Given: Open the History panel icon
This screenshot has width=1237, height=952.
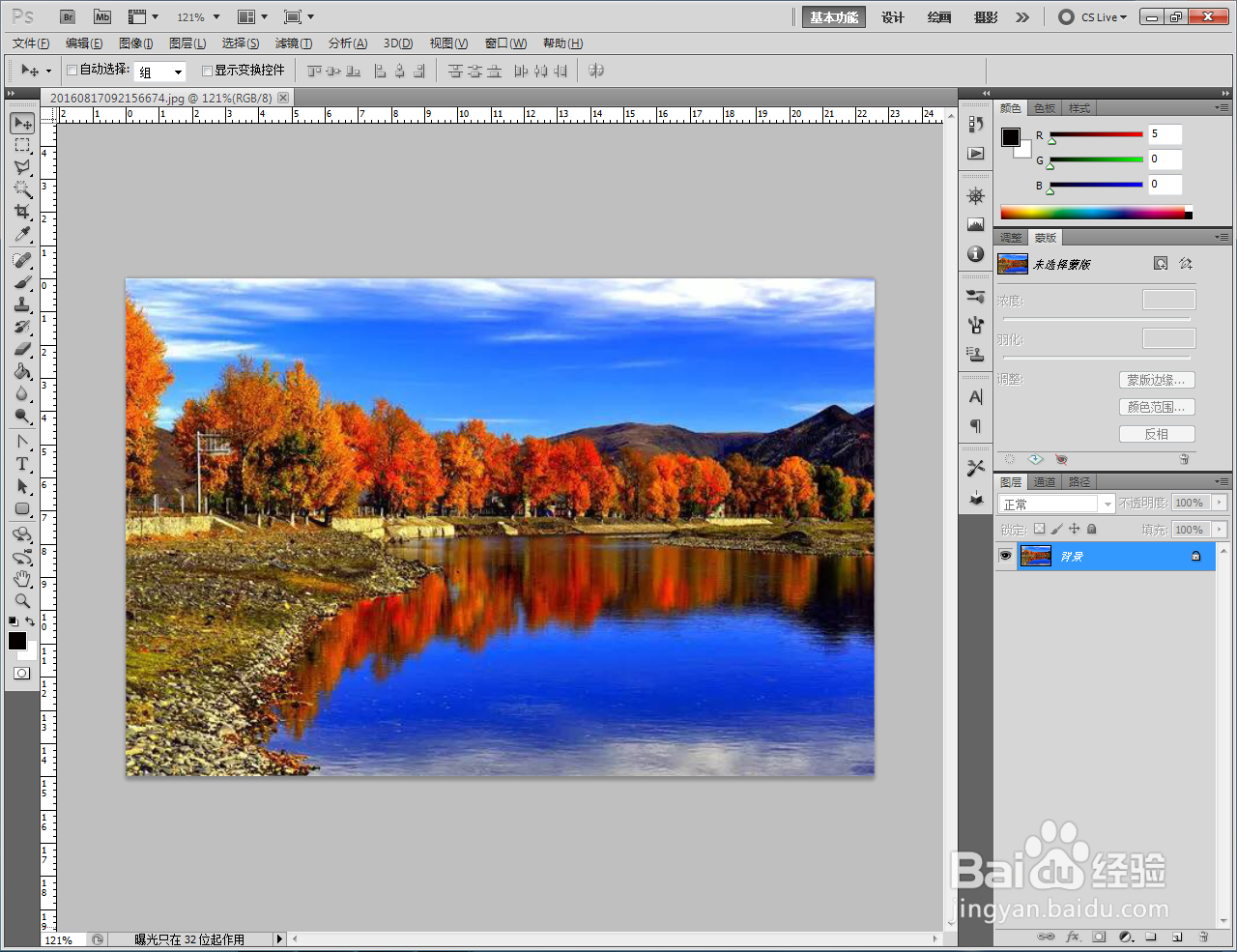Looking at the screenshot, I should click(976, 124).
